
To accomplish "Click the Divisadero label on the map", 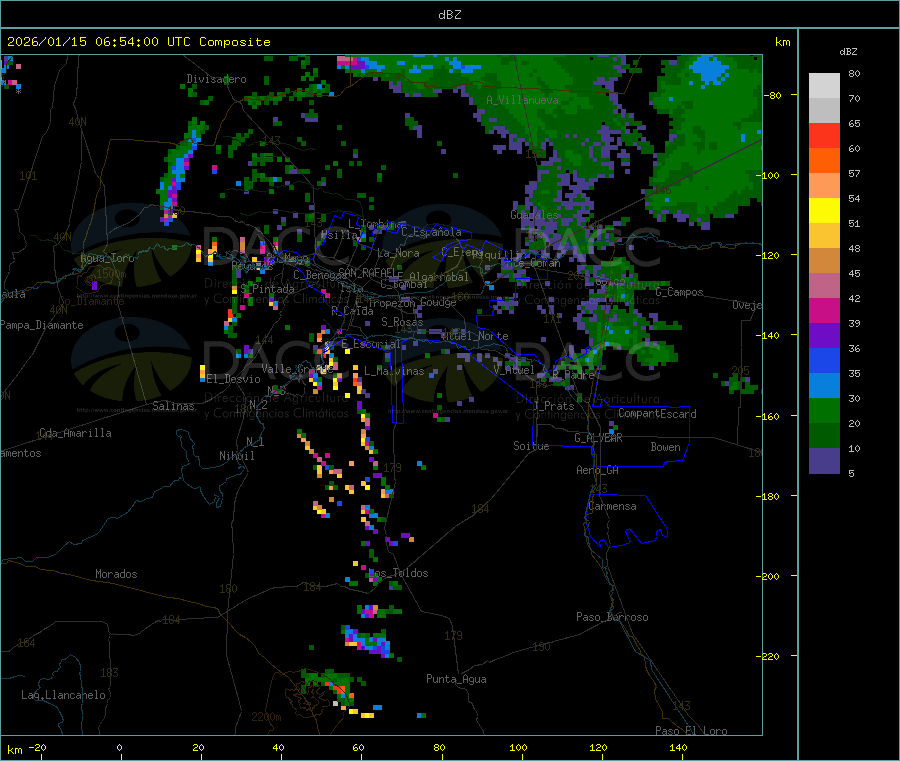I will [216, 78].
